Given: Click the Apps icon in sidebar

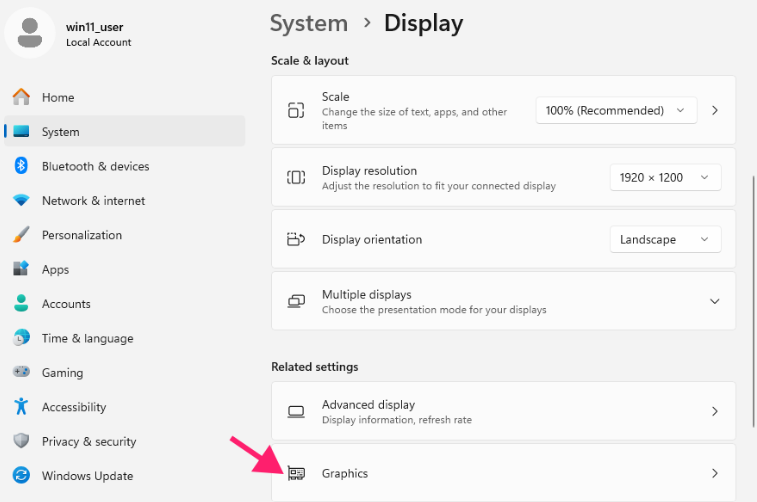Looking at the screenshot, I should click(x=21, y=268).
